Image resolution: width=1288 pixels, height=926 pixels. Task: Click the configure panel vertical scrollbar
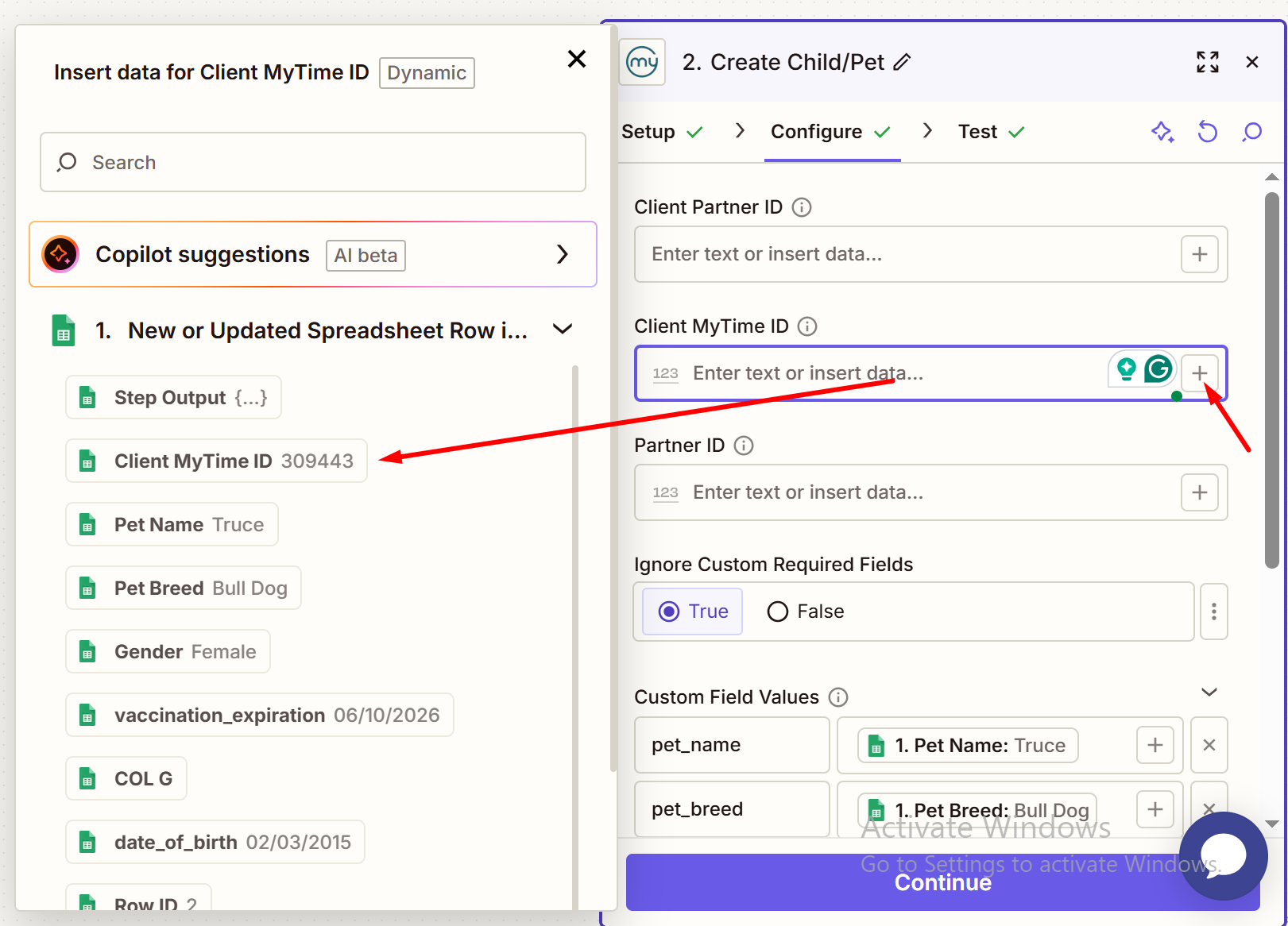point(1272,380)
